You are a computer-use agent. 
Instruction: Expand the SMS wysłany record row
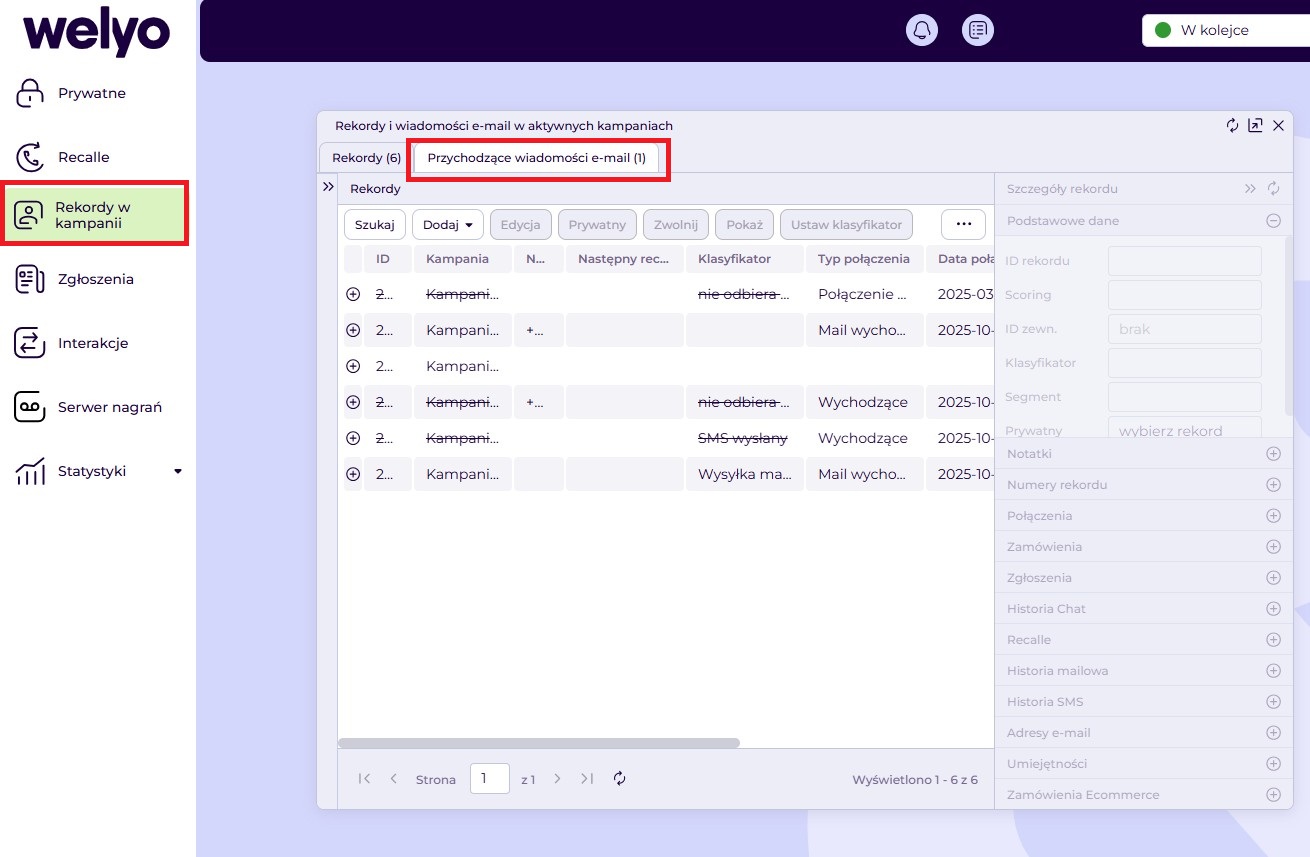tap(353, 438)
